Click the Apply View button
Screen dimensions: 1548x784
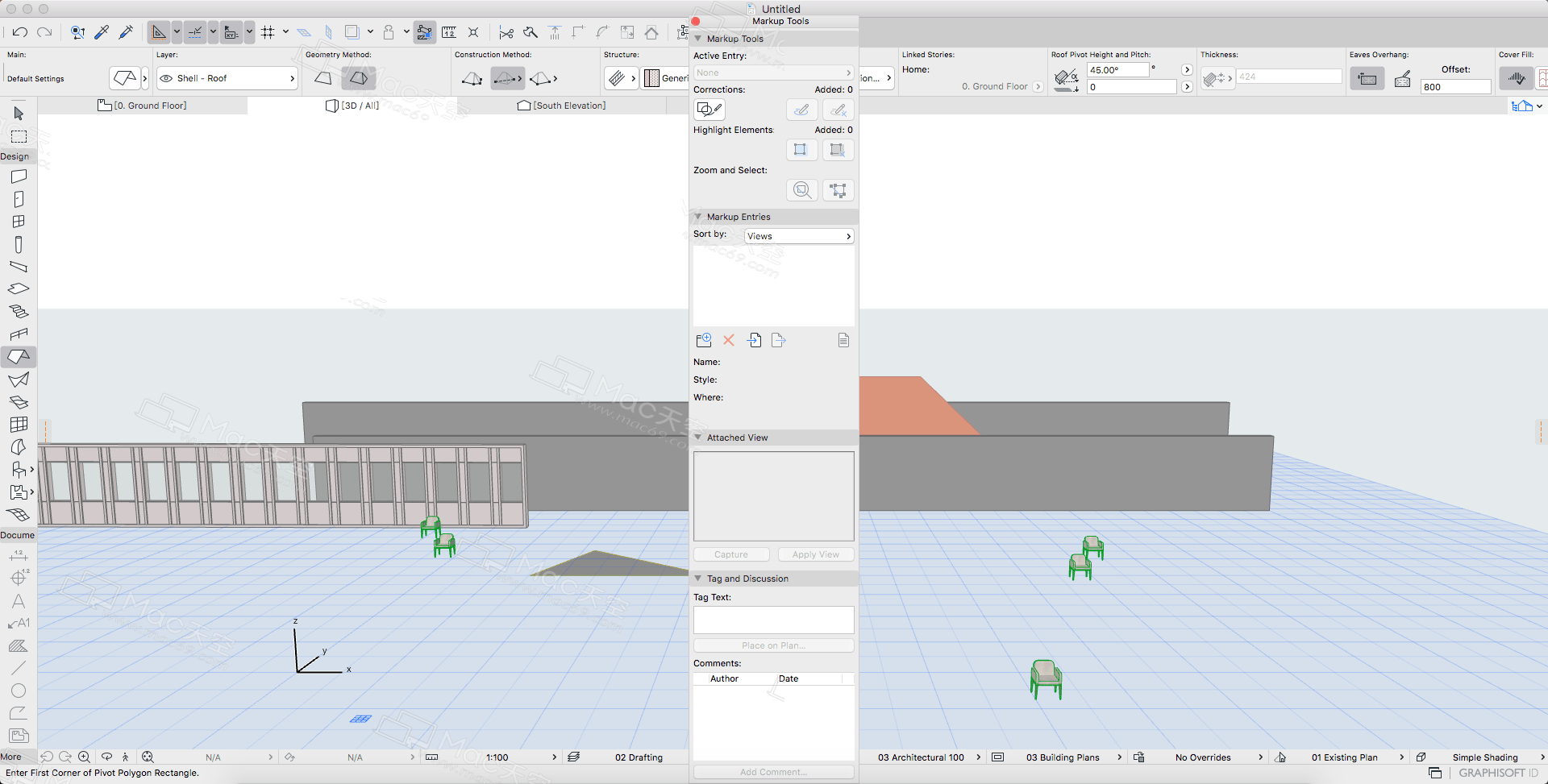click(816, 554)
